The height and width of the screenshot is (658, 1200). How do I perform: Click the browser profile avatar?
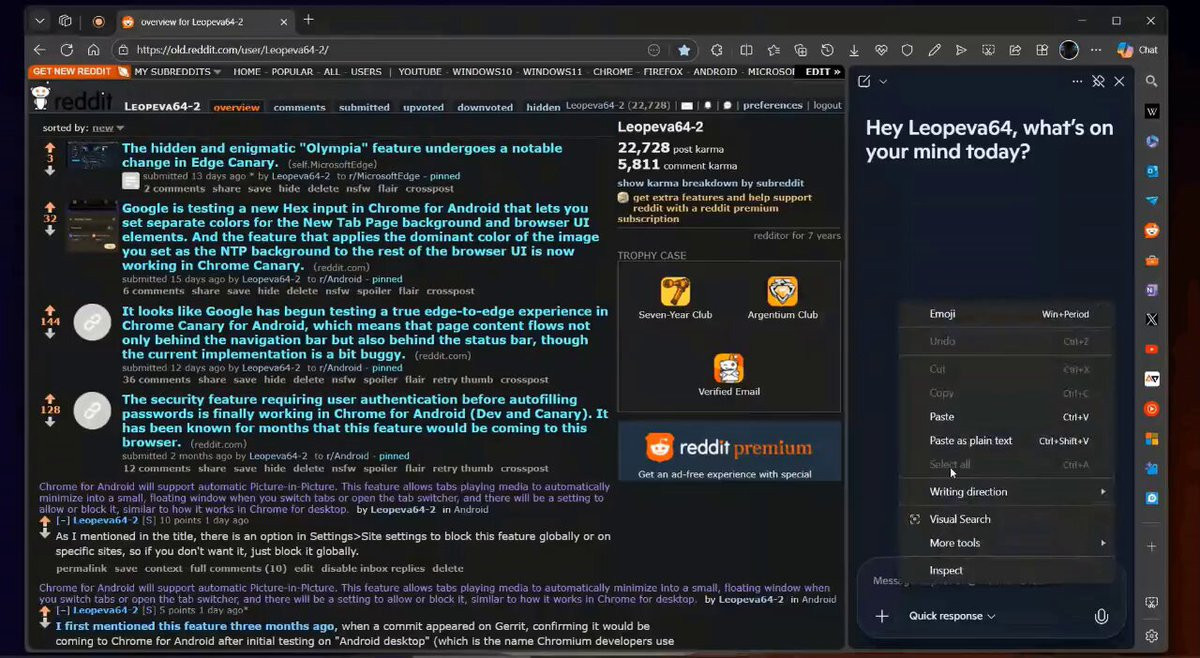(x=1069, y=50)
